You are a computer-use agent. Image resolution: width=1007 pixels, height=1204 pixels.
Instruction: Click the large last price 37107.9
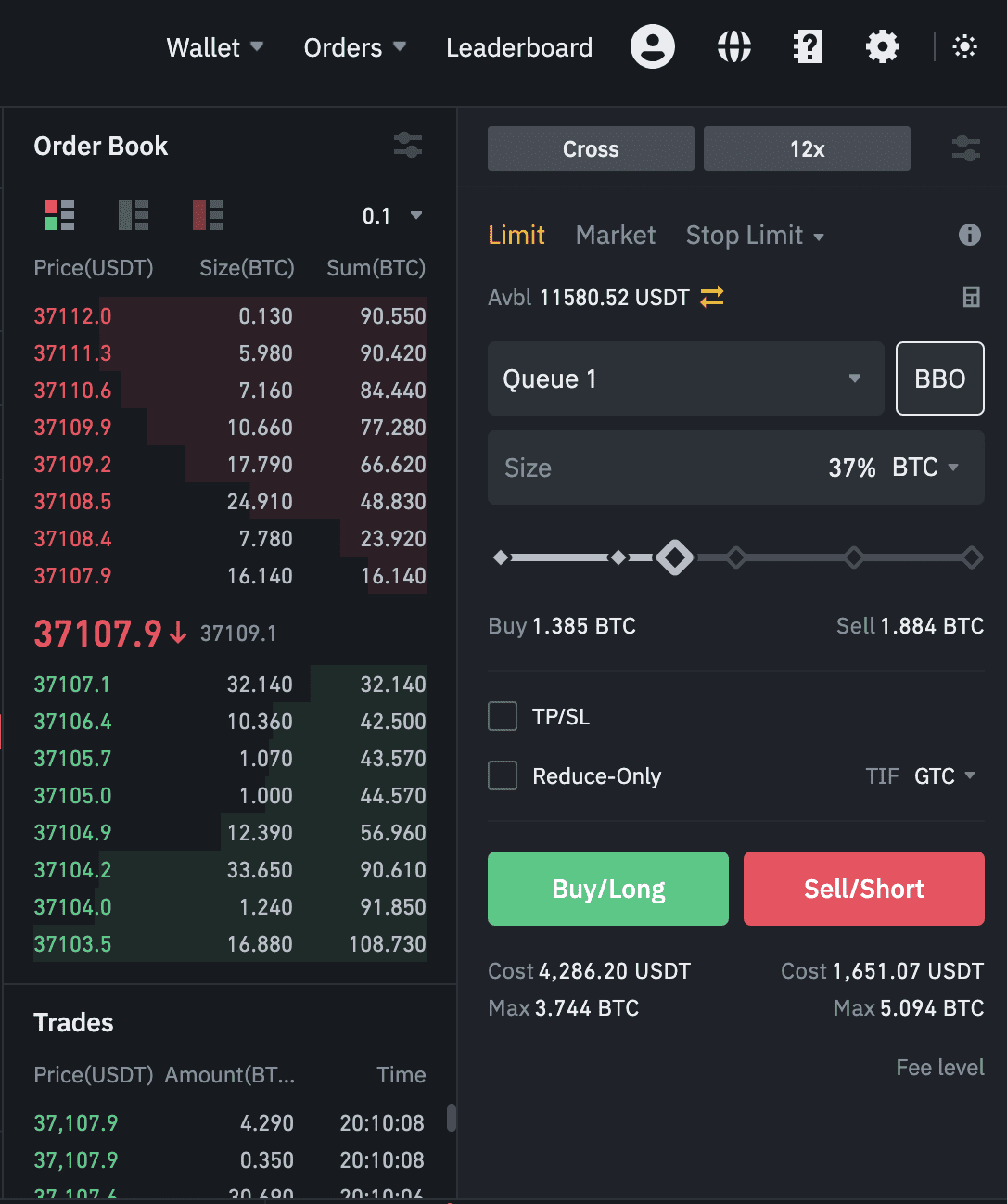[x=97, y=634]
